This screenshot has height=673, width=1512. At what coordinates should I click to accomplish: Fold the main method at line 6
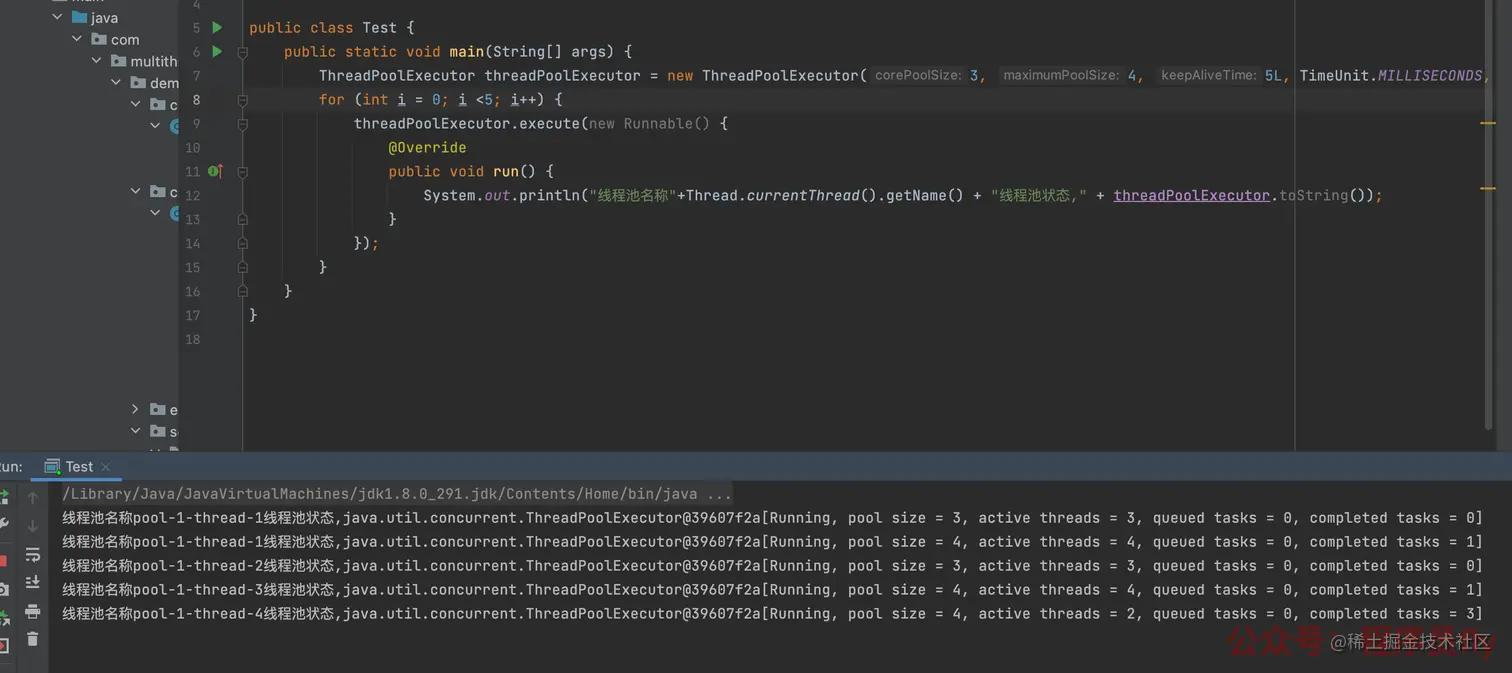(x=242, y=52)
